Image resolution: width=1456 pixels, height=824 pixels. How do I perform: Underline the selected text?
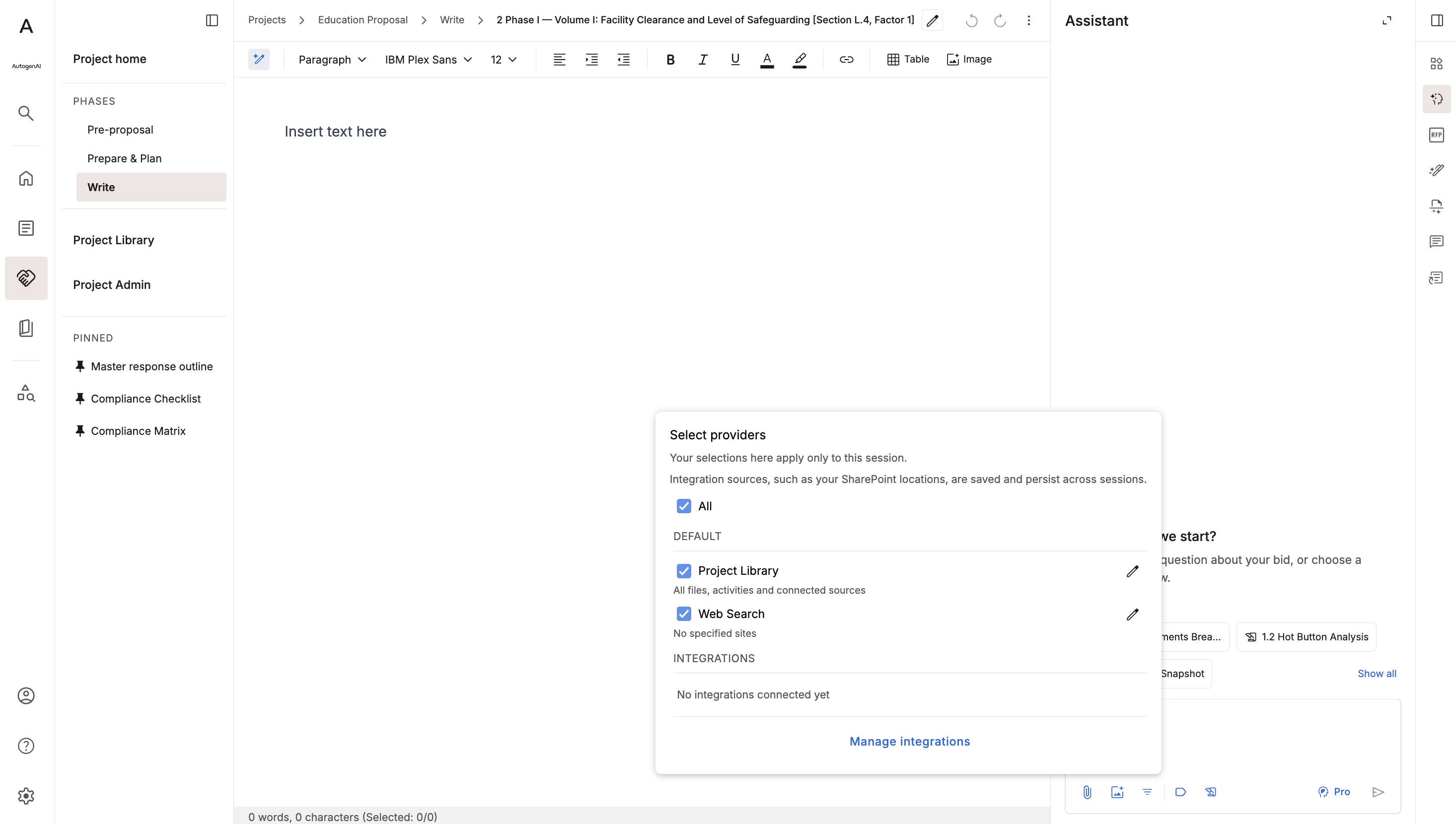pyautogui.click(x=735, y=60)
